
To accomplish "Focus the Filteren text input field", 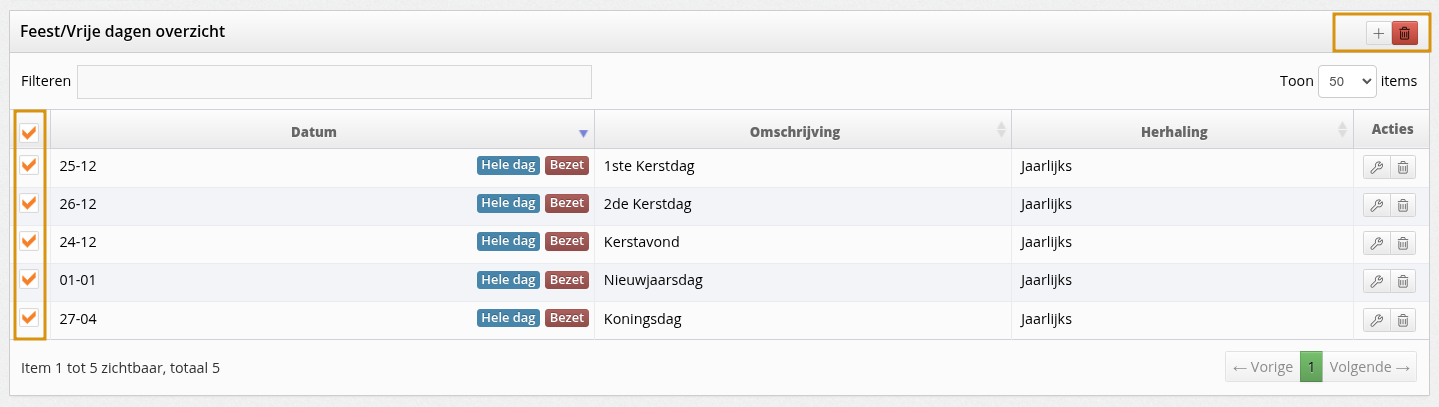I will pos(334,82).
